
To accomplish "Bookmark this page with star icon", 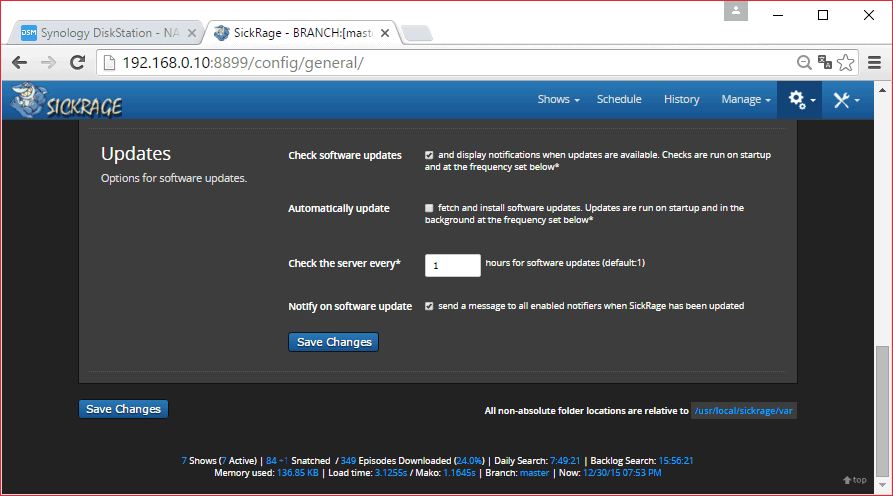I will pos(846,63).
